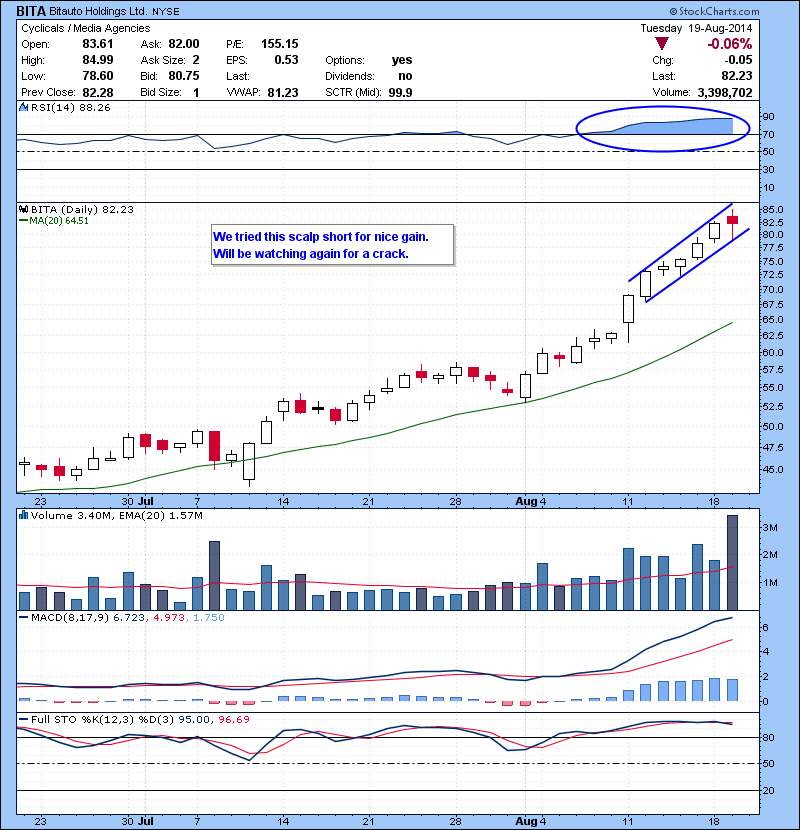This screenshot has height=830, width=800.
Task: Click the Ask price 82.00
Action: 184,44
